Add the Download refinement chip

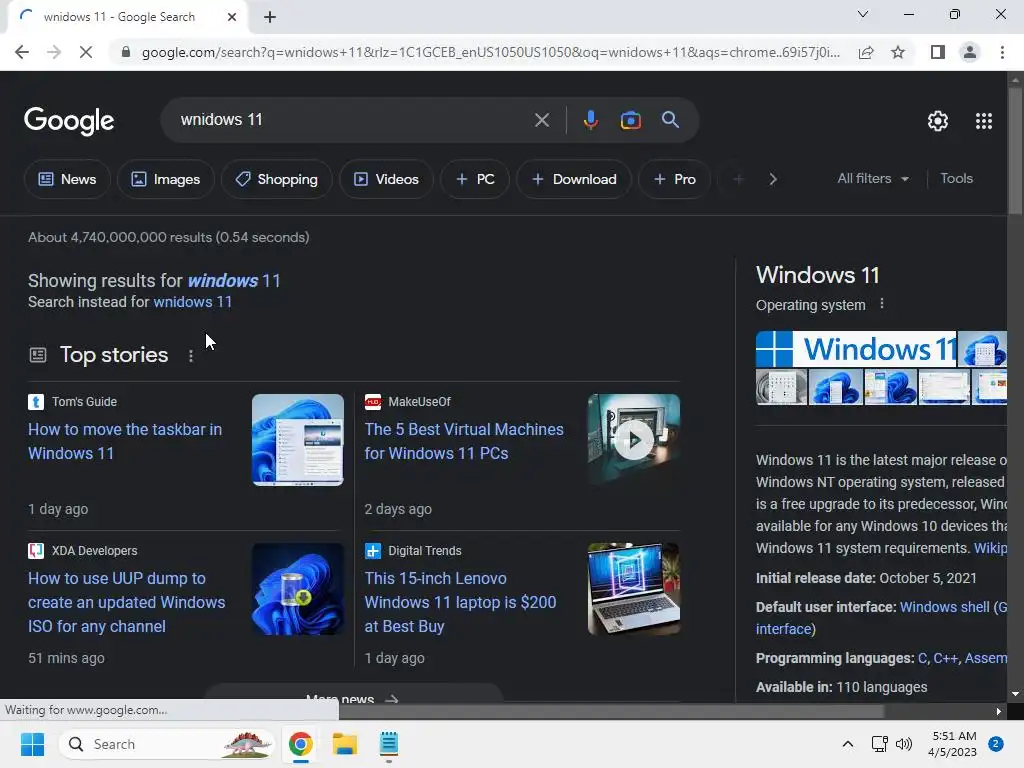(x=574, y=179)
